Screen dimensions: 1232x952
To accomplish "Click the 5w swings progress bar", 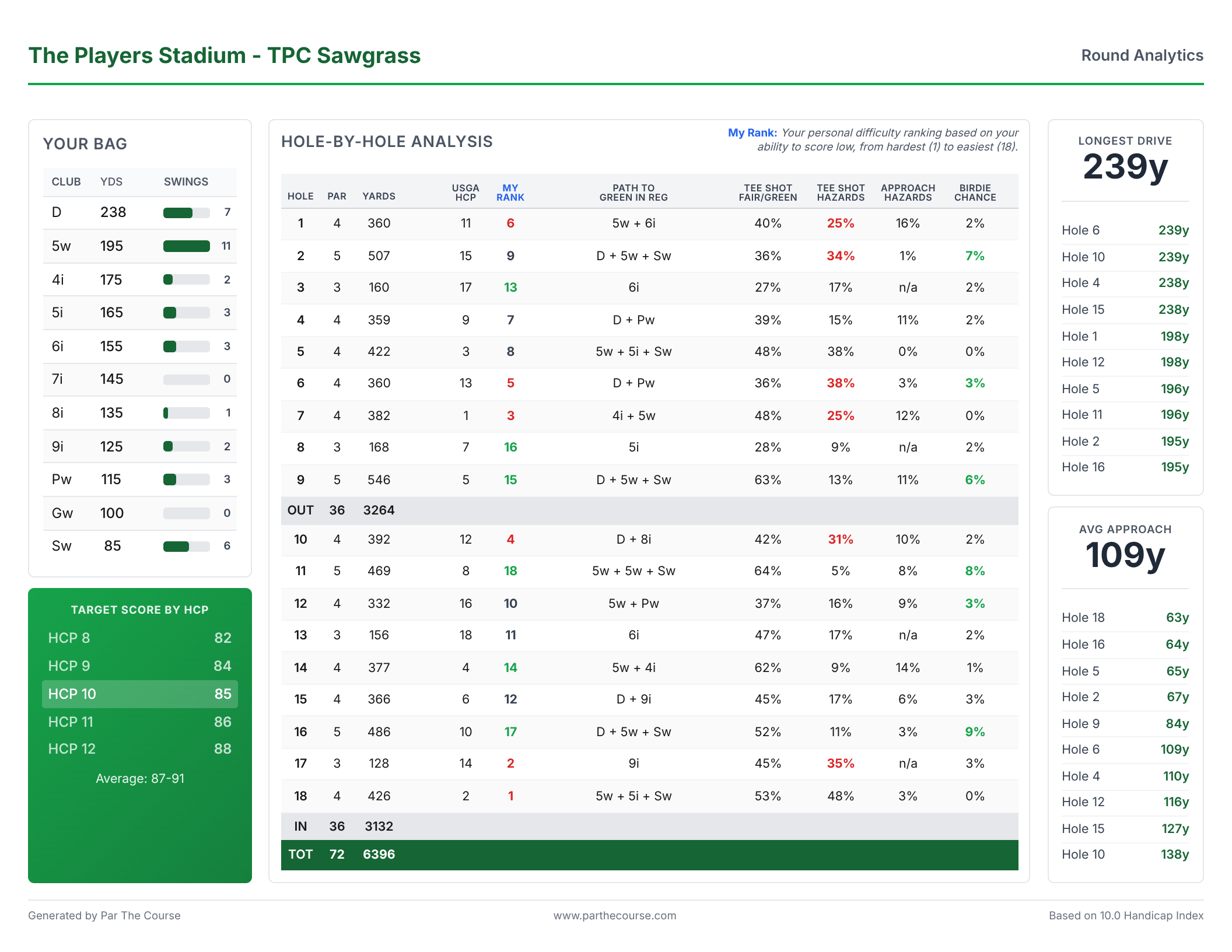I will point(186,246).
